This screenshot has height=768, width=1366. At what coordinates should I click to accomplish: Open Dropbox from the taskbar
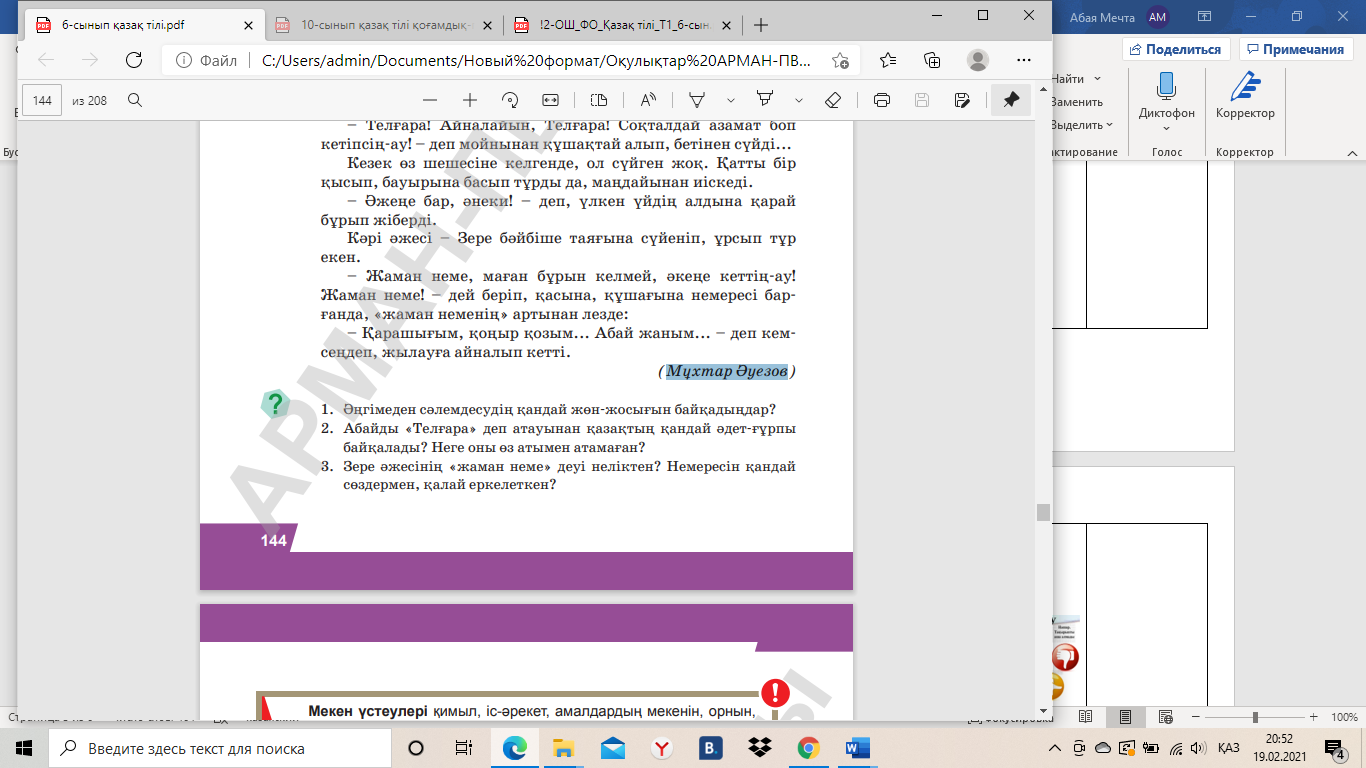tap(759, 748)
